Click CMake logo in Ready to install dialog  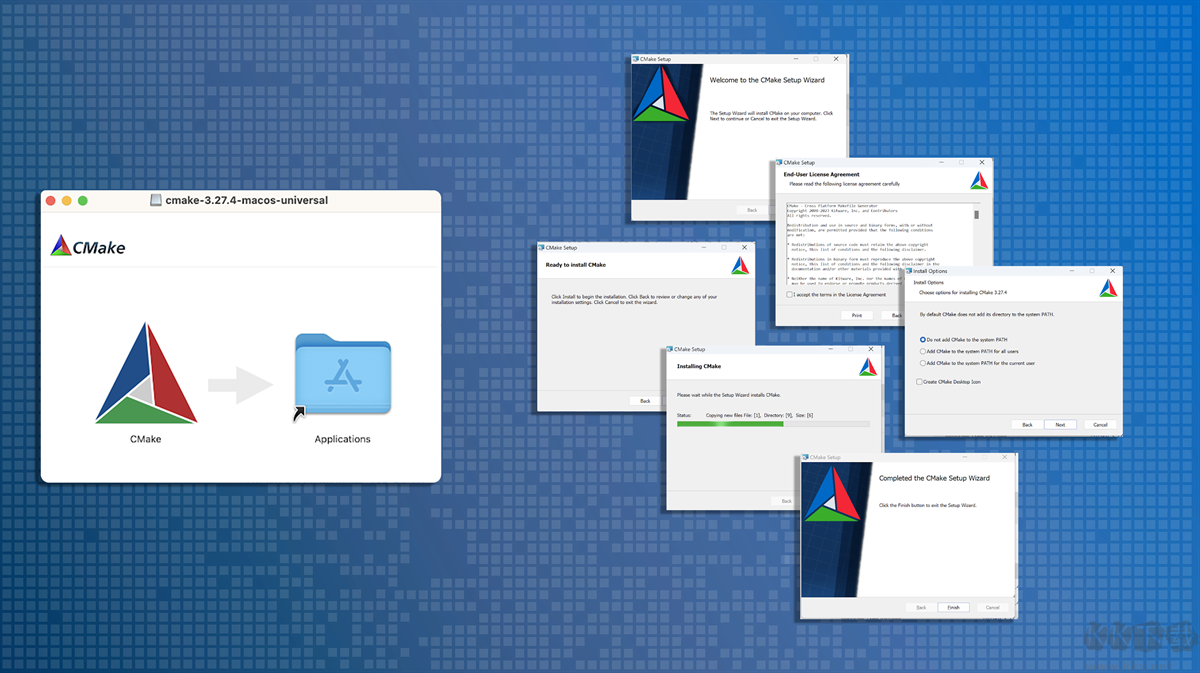[x=740, y=265]
